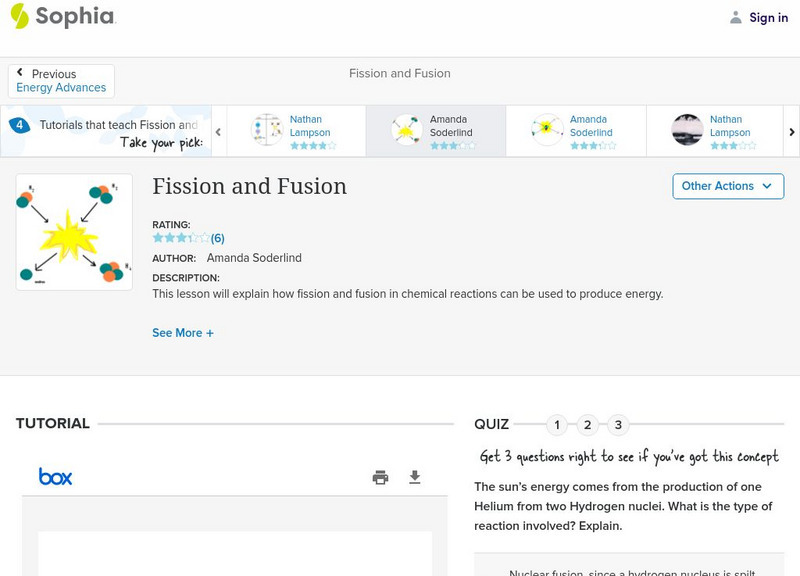Click the number 4 tutorials badge

point(19,125)
